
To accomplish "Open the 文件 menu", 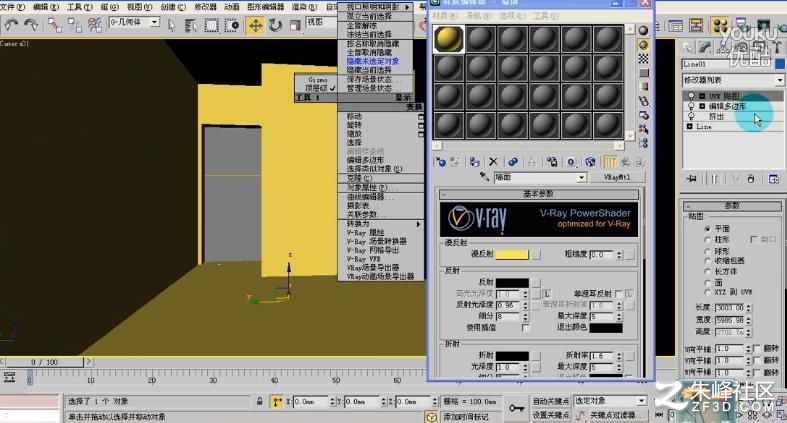I will (13, 7).
